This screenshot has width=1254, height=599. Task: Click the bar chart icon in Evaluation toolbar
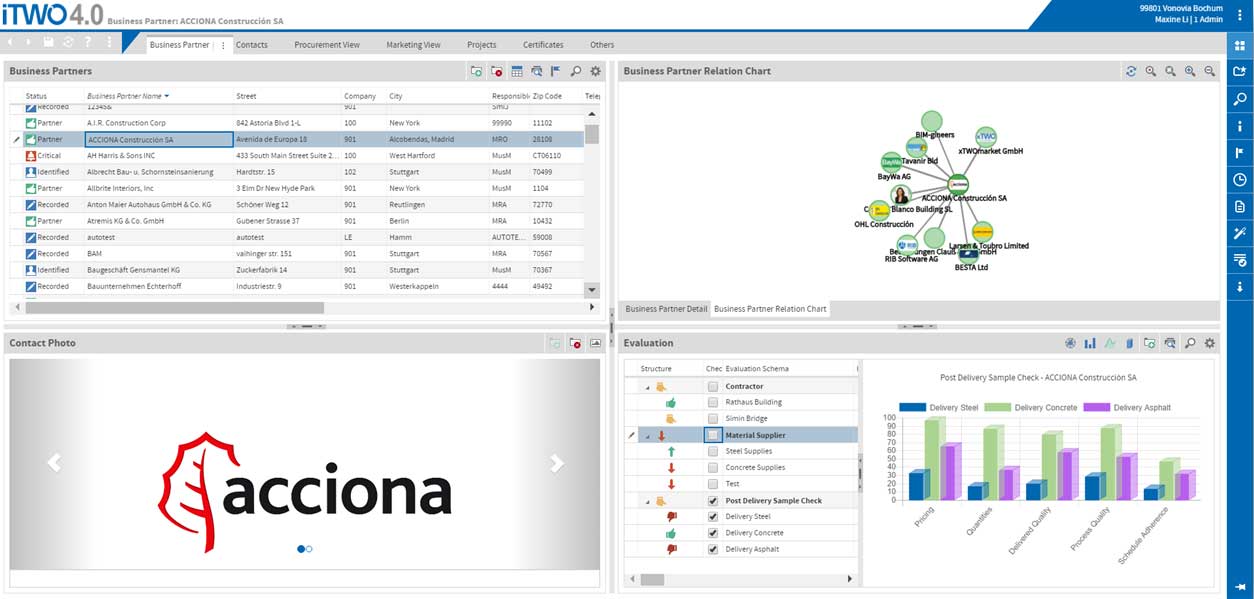(1090, 343)
